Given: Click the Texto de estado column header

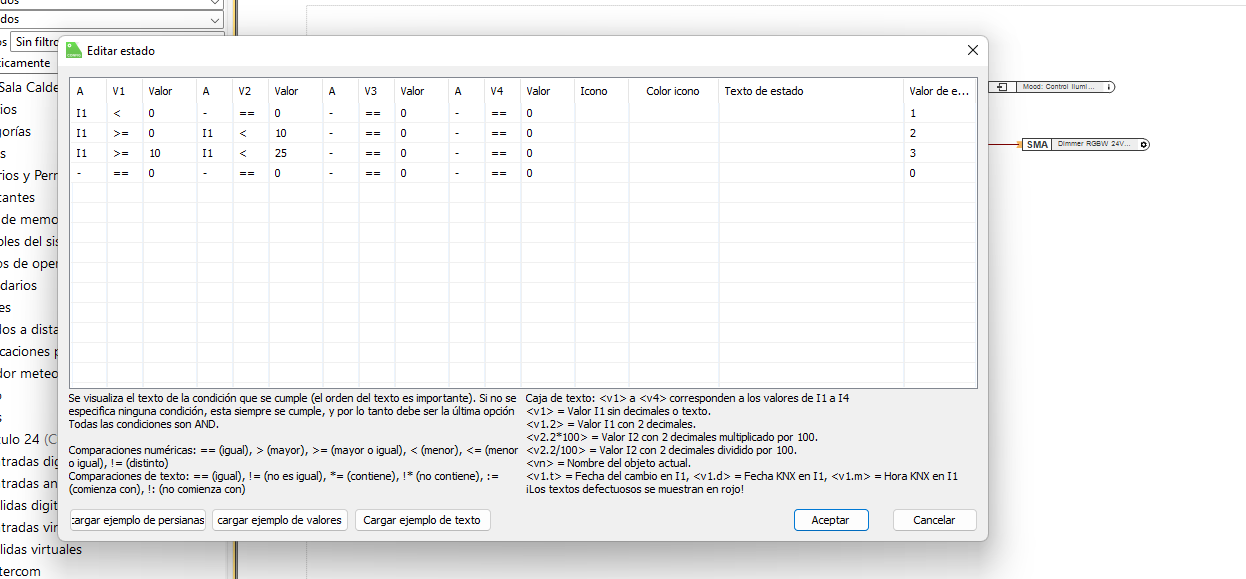Looking at the screenshot, I should click(811, 91).
